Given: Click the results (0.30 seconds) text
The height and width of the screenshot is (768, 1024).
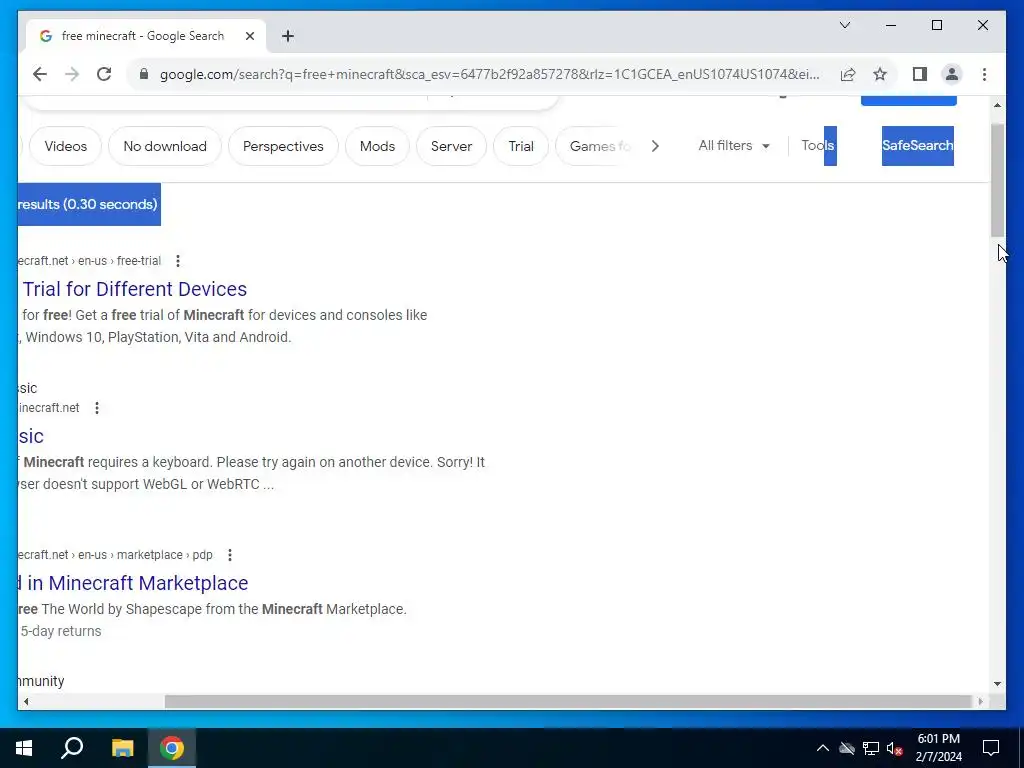Looking at the screenshot, I should [x=88, y=204].
